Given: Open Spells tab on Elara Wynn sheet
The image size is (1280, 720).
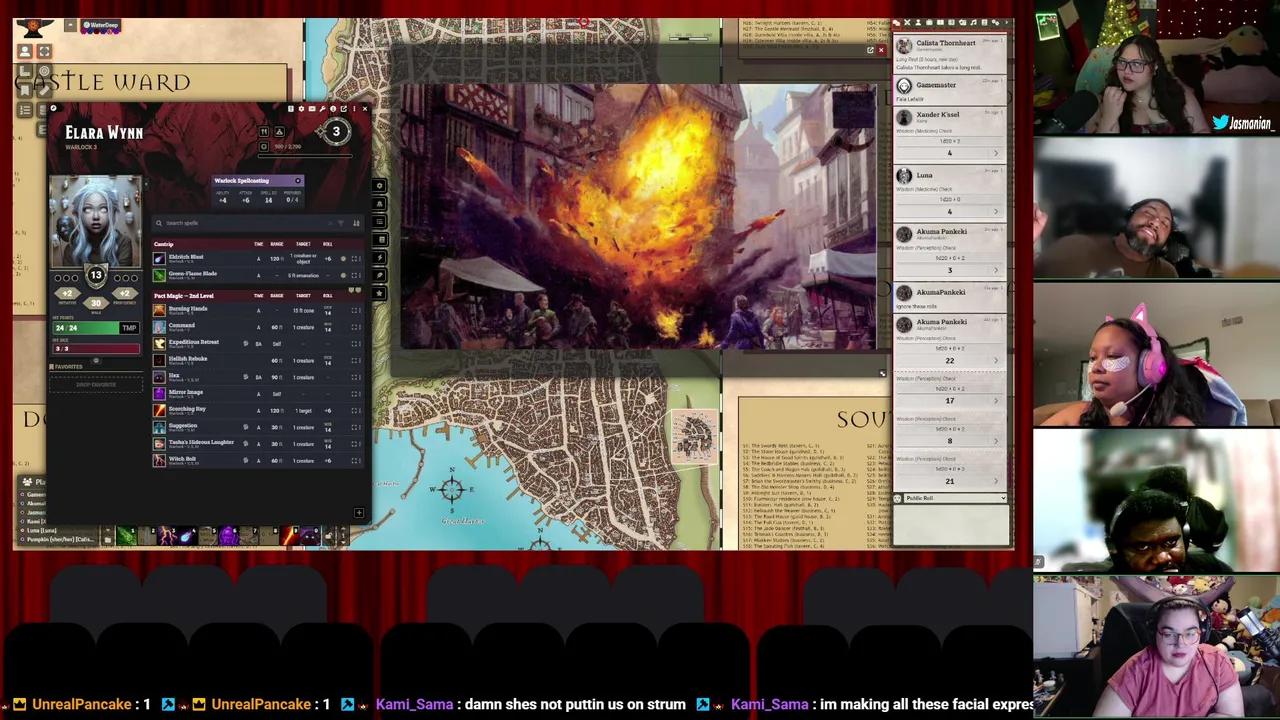Looking at the screenshot, I should click(x=379, y=240).
